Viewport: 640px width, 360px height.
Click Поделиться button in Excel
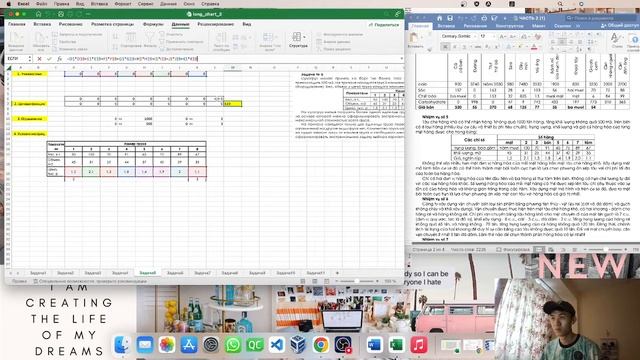pyautogui.click(x=384, y=25)
